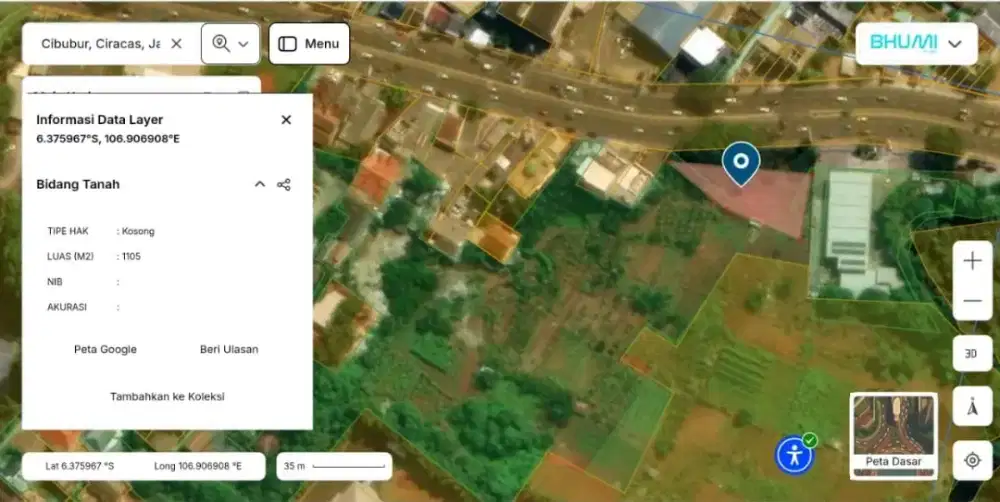Collapse the Bidang Tanah section
Viewport: 1000px width, 502px height.
coord(260,185)
